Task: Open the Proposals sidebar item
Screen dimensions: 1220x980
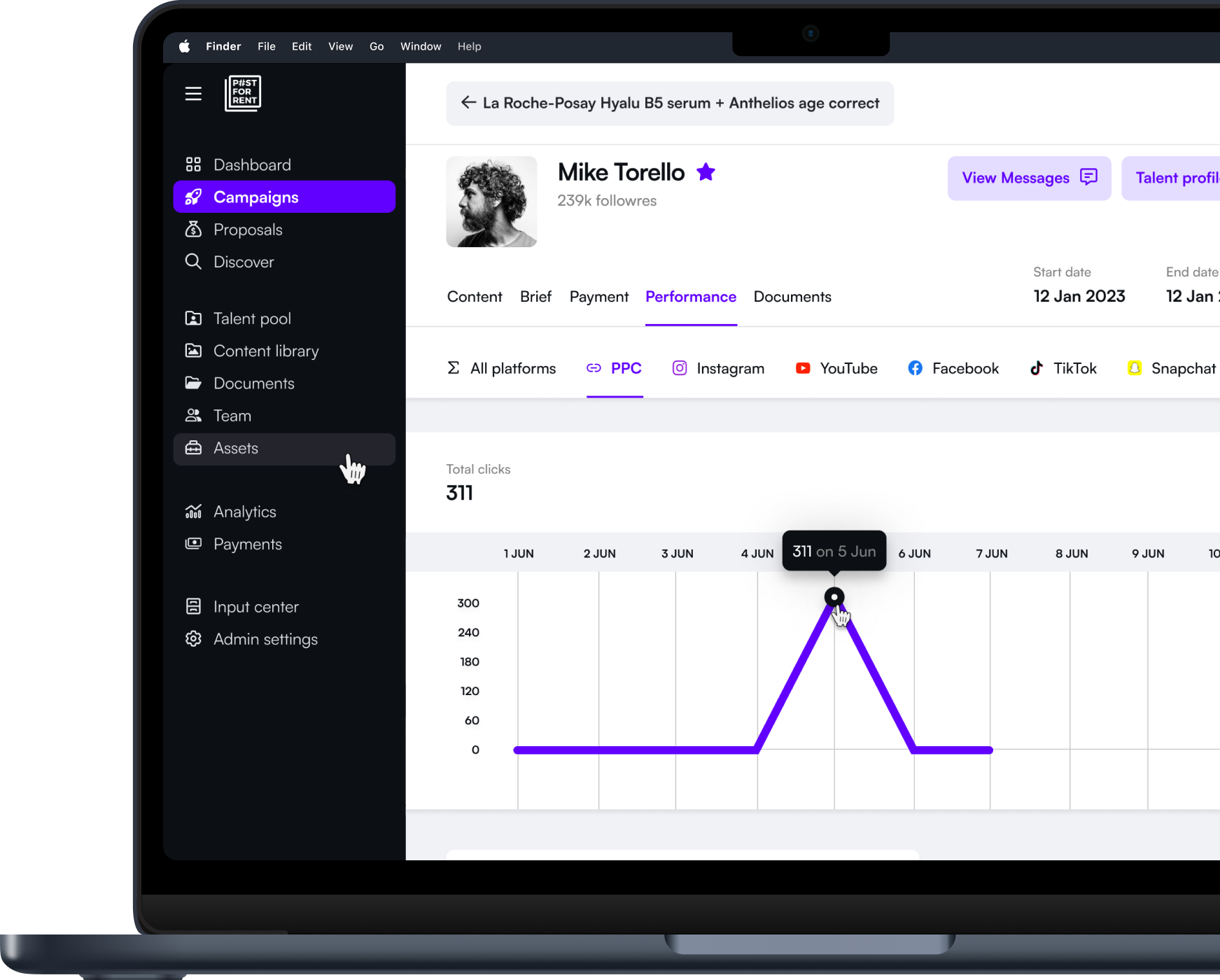Action: click(284, 230)
